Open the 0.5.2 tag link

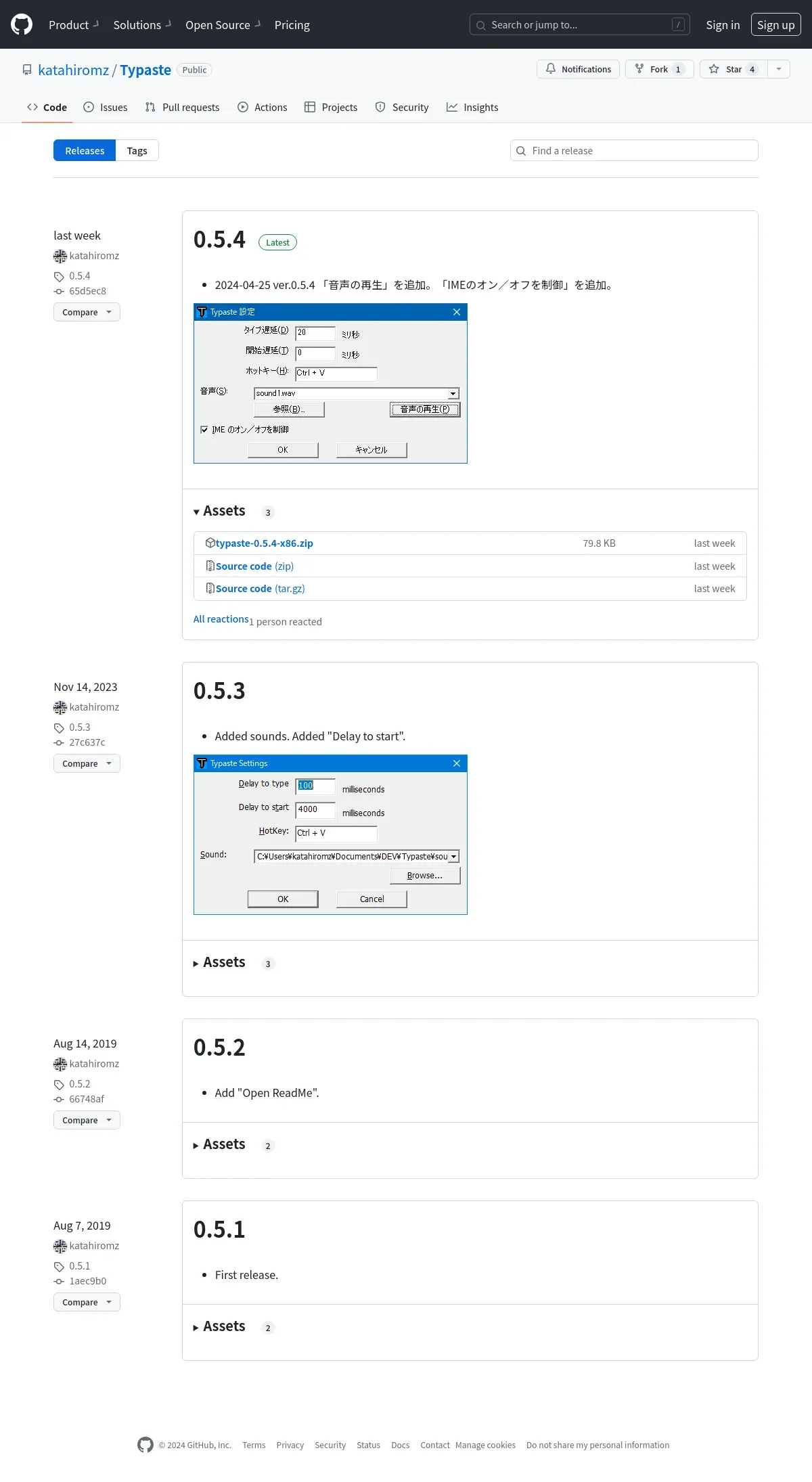point(79,1084)
